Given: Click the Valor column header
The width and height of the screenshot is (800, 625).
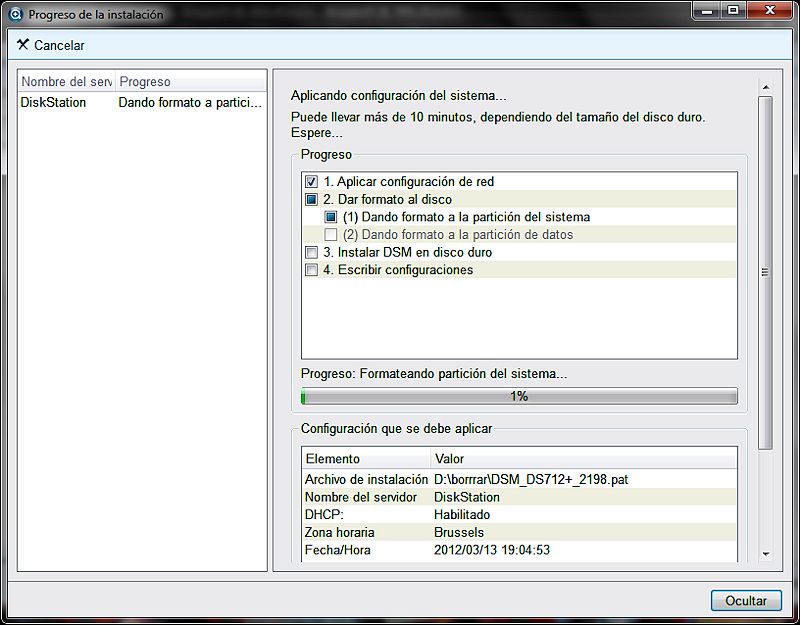Looking at the screenshot, I should click(584, 458).
